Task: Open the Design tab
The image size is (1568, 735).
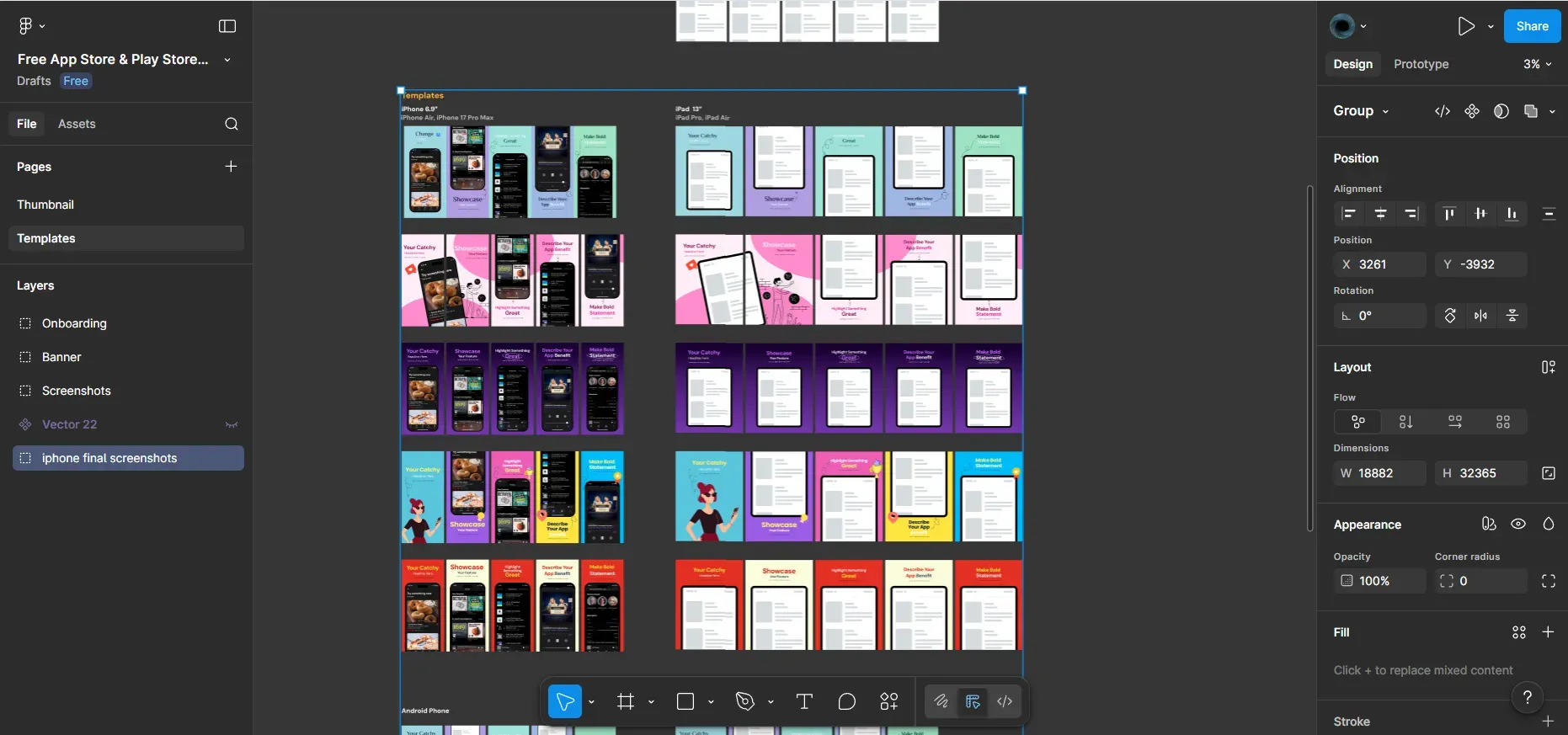Action: pos(1352,64)
